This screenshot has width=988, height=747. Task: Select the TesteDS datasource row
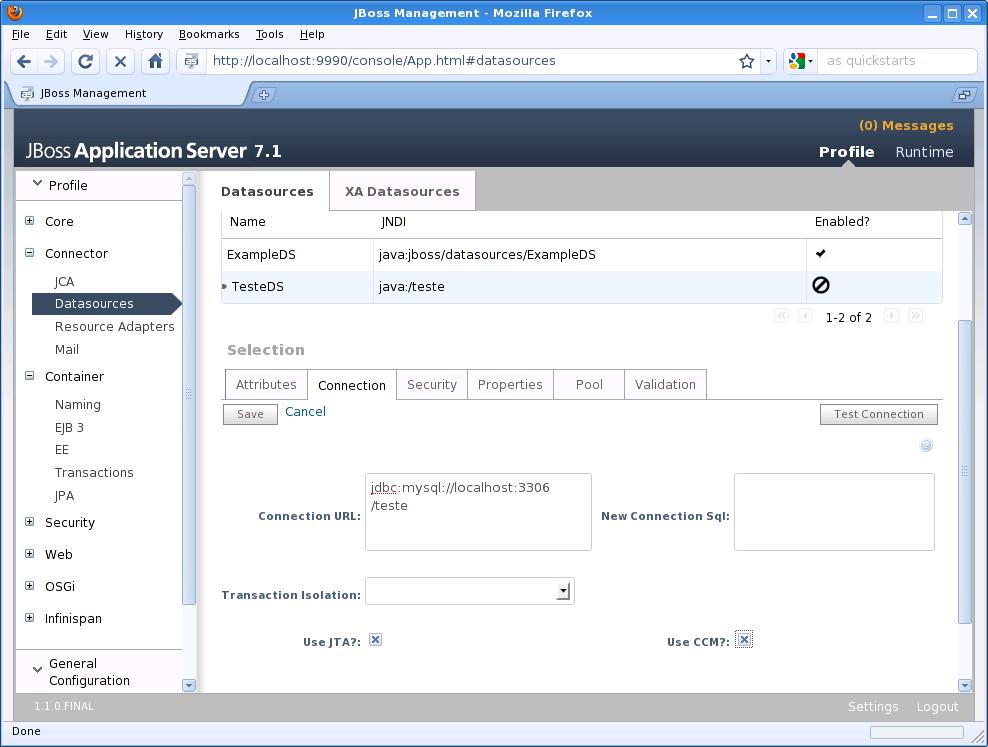582,287
